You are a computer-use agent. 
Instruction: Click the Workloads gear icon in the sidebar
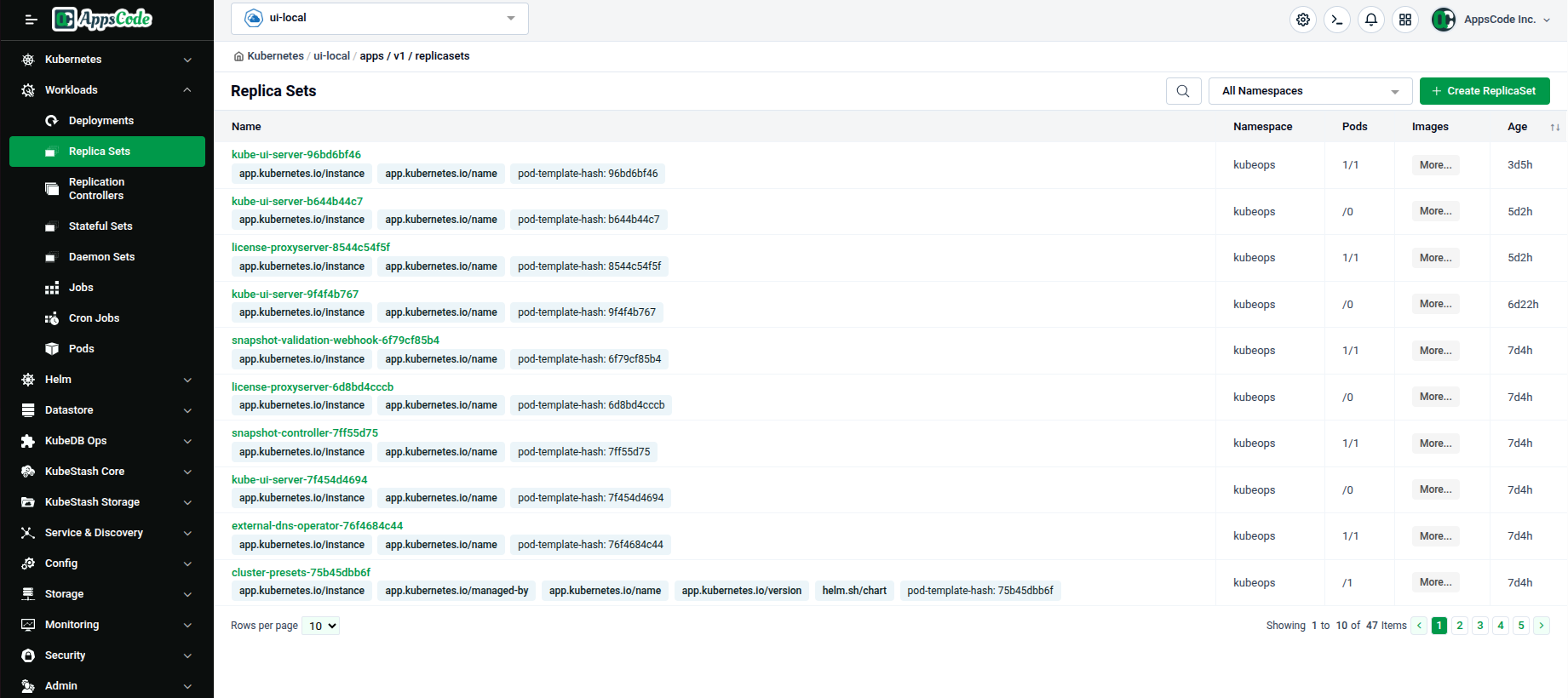[x=28, y=90]
